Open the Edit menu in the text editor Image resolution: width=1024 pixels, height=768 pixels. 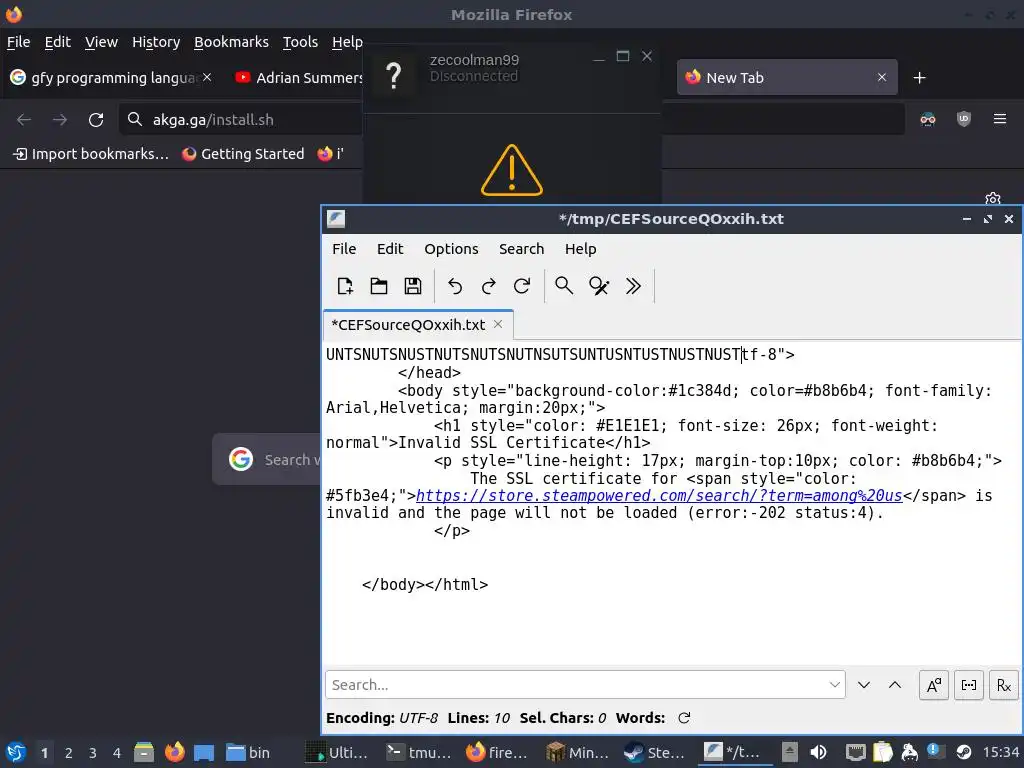(390, 249)
